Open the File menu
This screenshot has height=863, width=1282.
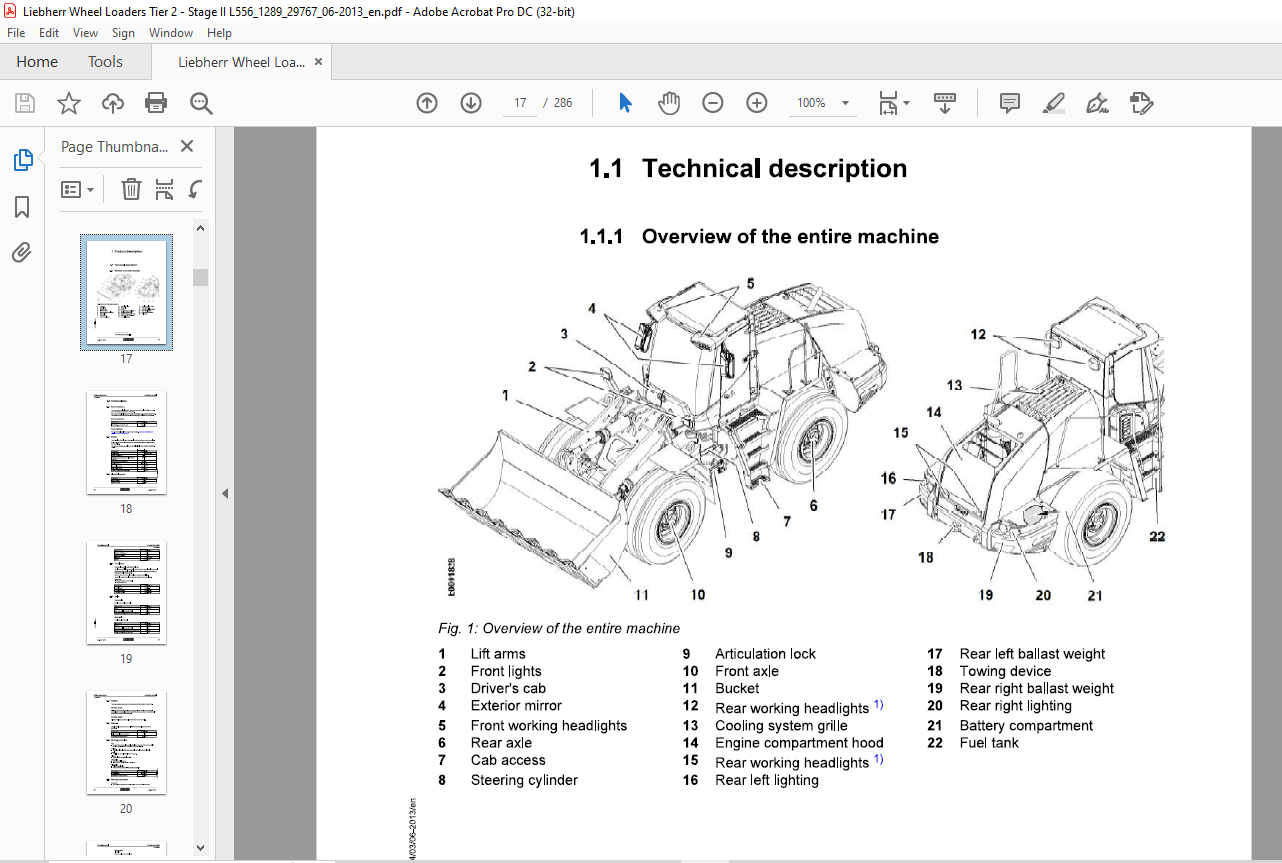16,33
